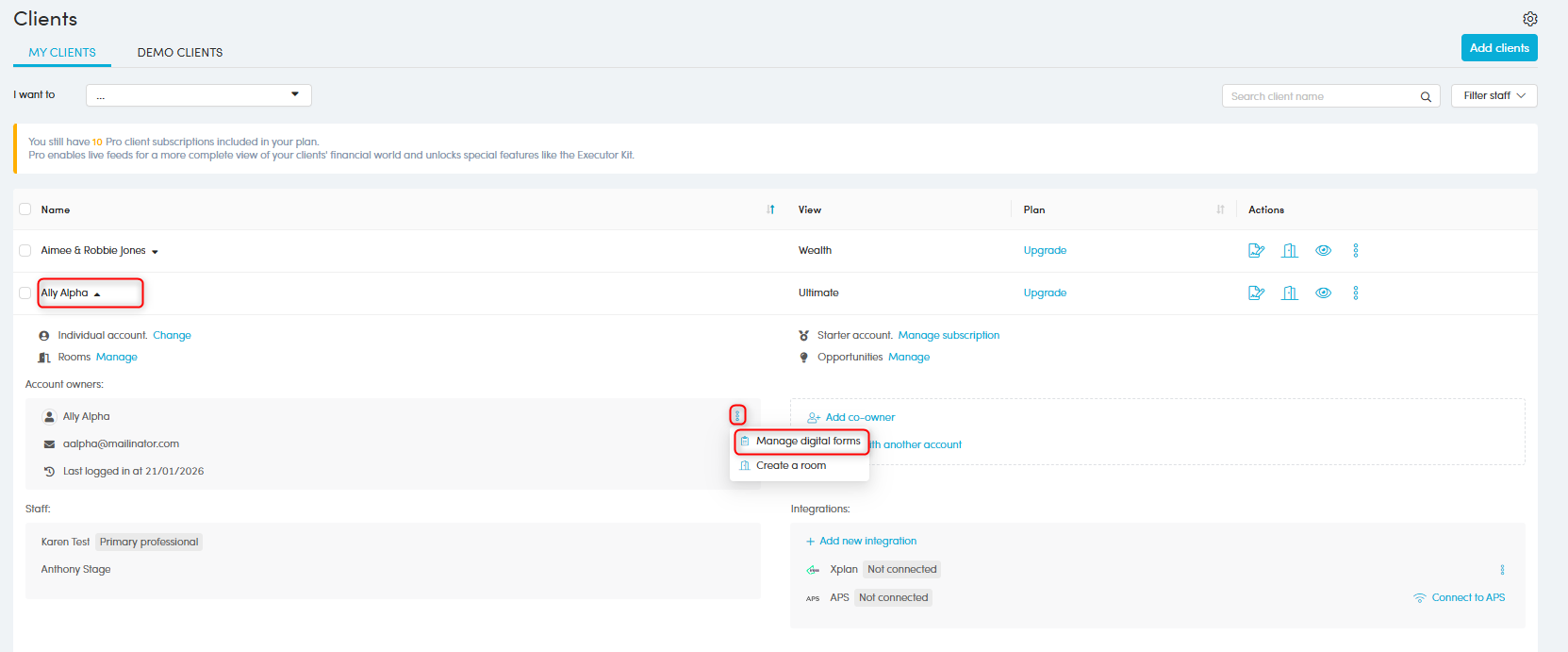Check the Aimee & Robbie Jones checkbox
This screenshot has width=1568, height=652.
[x=25, y=250]
